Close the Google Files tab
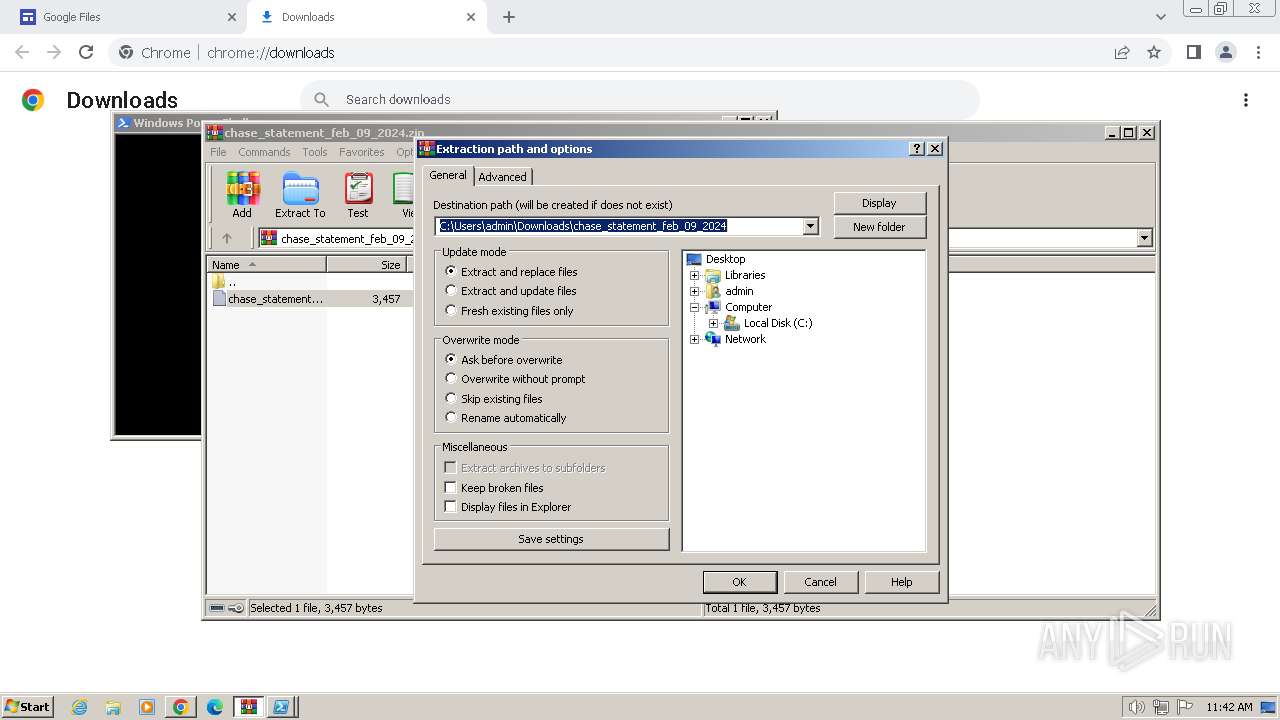Image resolution: width=1280 pixels, height=720 pixels. point(231,17)
